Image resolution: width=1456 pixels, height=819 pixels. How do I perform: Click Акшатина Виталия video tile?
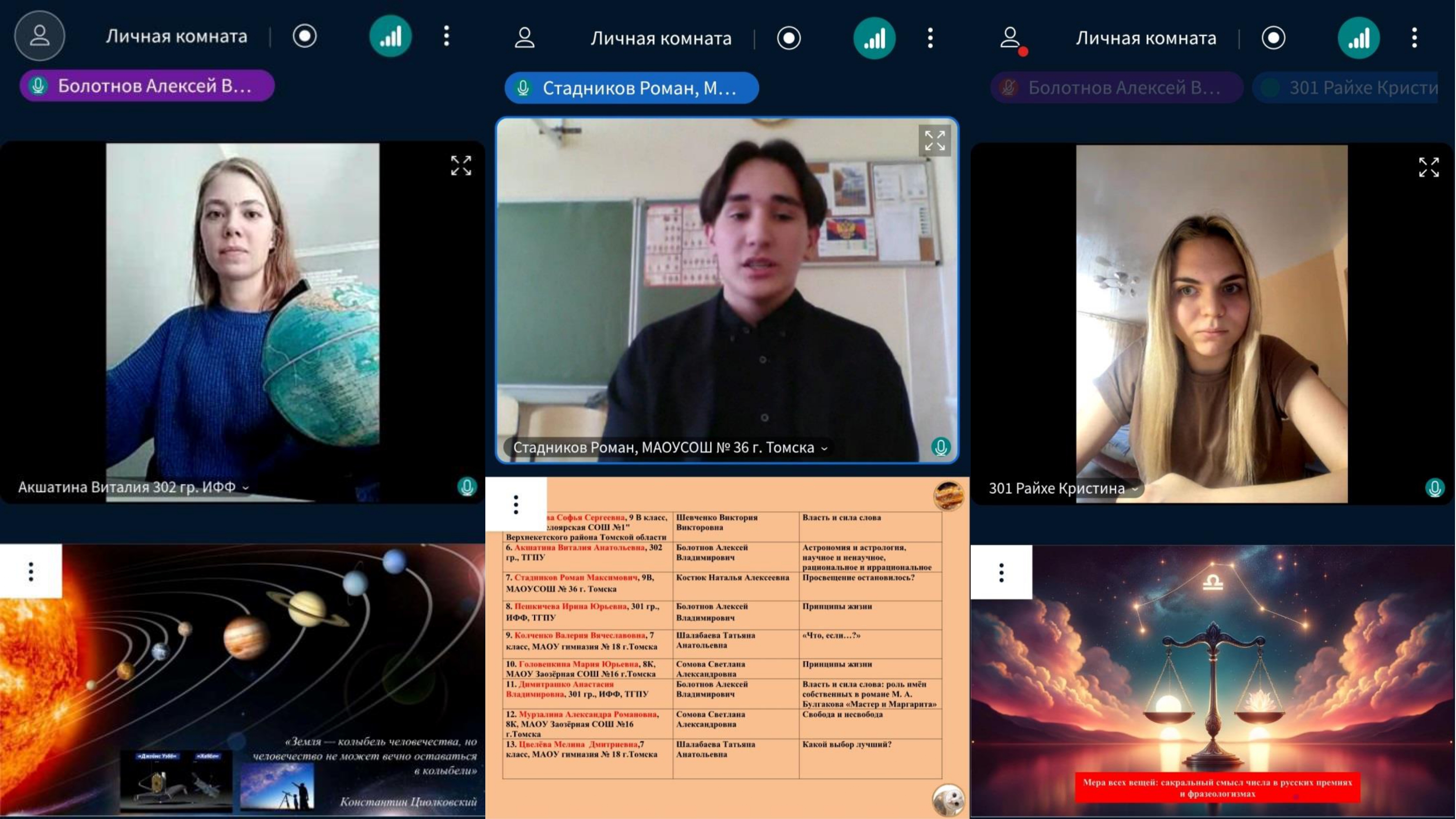coord(243,322)
